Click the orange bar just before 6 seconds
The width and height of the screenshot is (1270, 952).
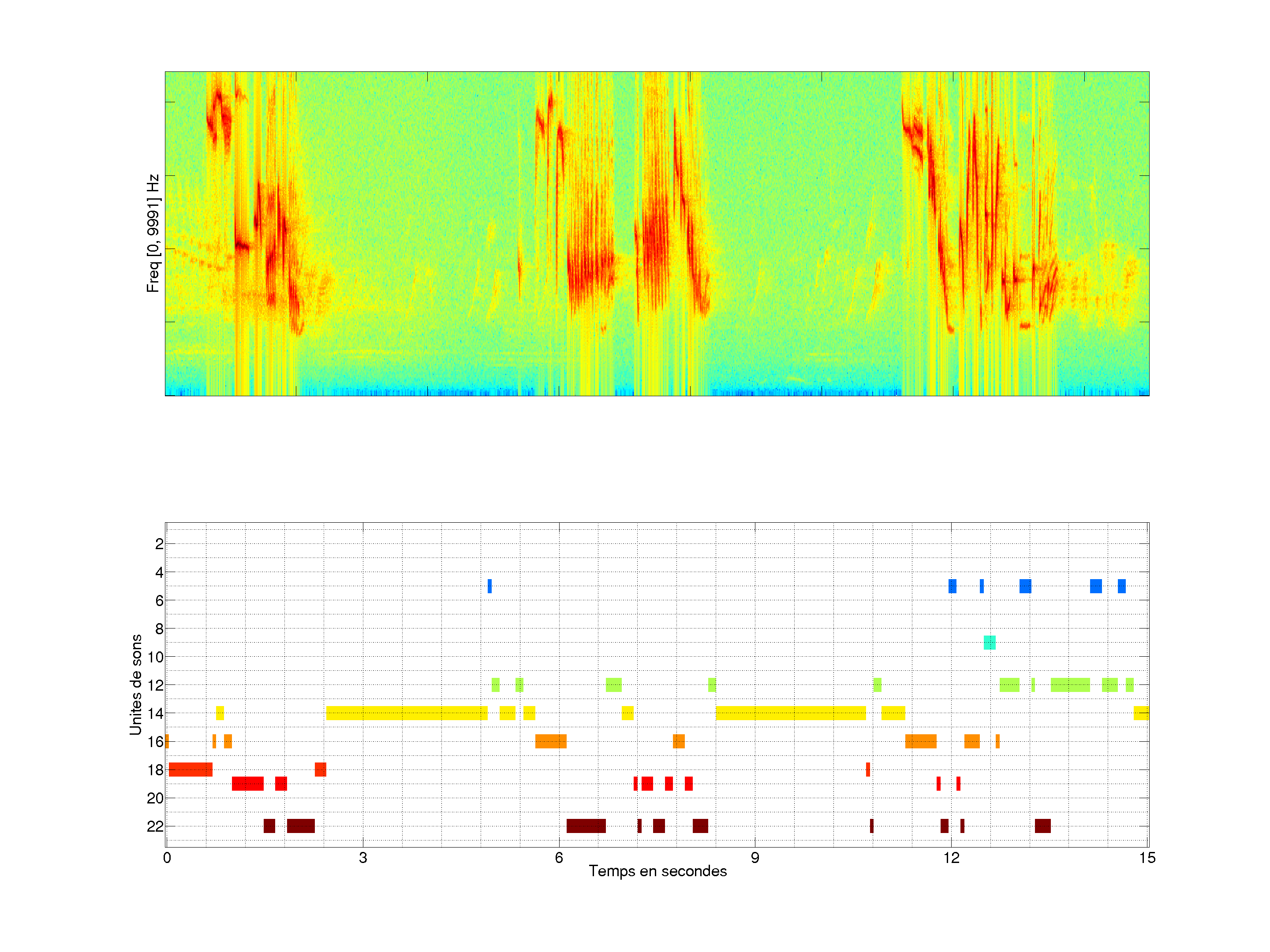coord(551,741)
